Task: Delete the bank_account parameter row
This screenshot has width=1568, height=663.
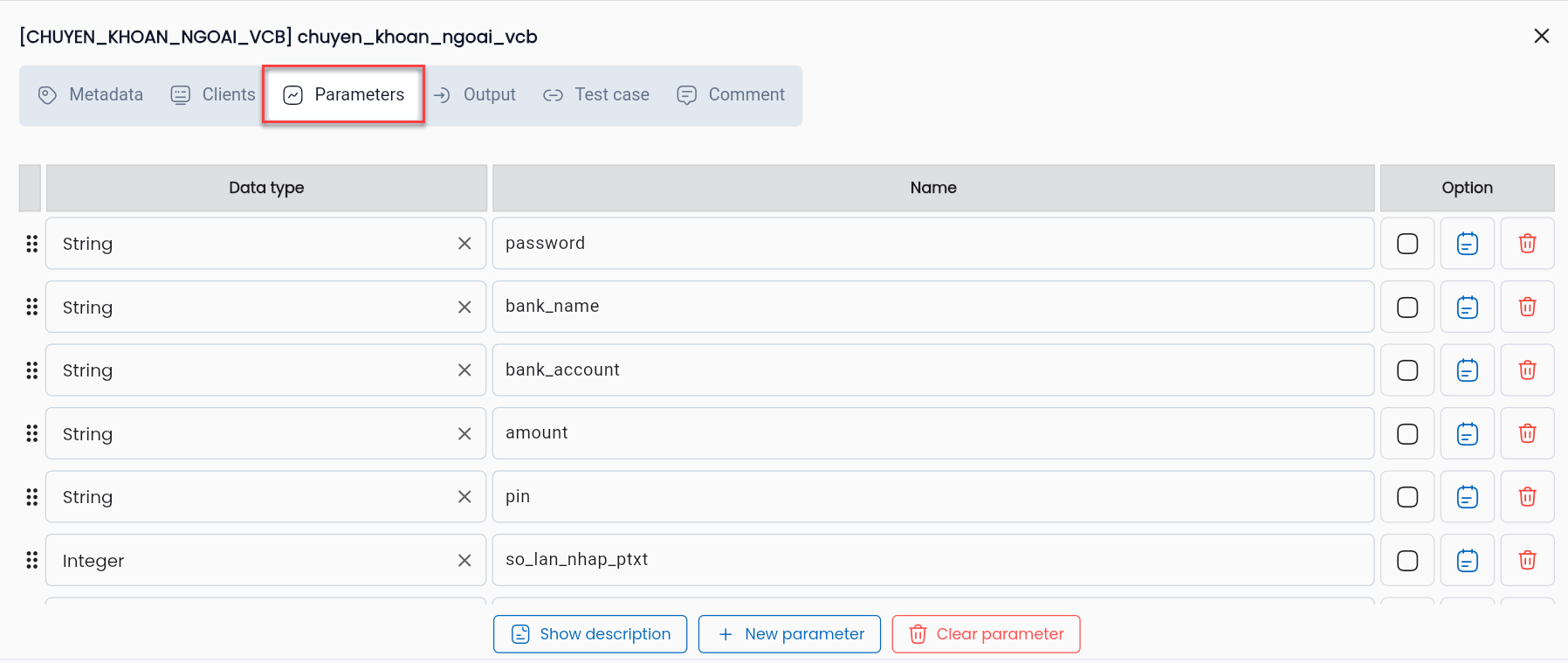Action: (x=1527, y=370)
